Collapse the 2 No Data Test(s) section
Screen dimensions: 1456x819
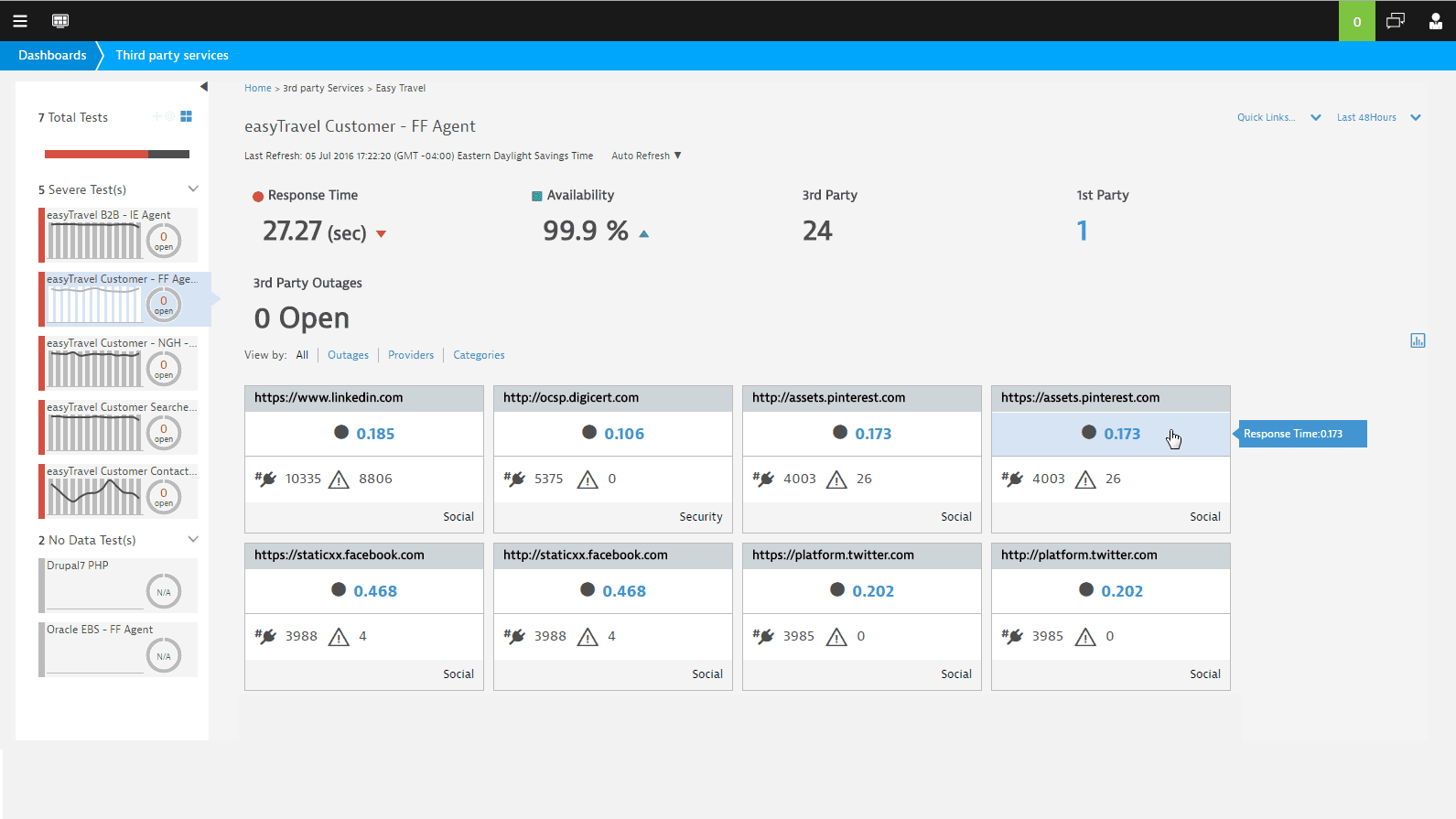[x=193, y=539]
